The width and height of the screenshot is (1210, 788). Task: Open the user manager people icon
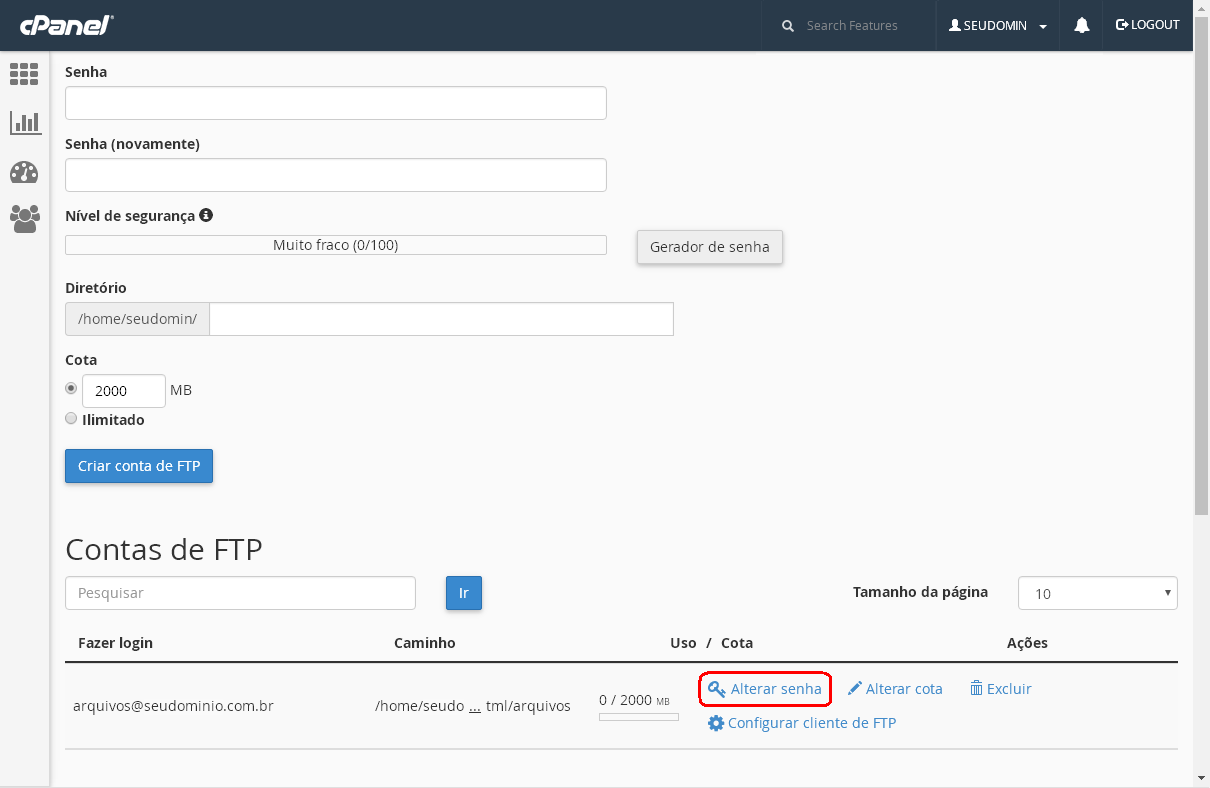click(x=24, y=219)
